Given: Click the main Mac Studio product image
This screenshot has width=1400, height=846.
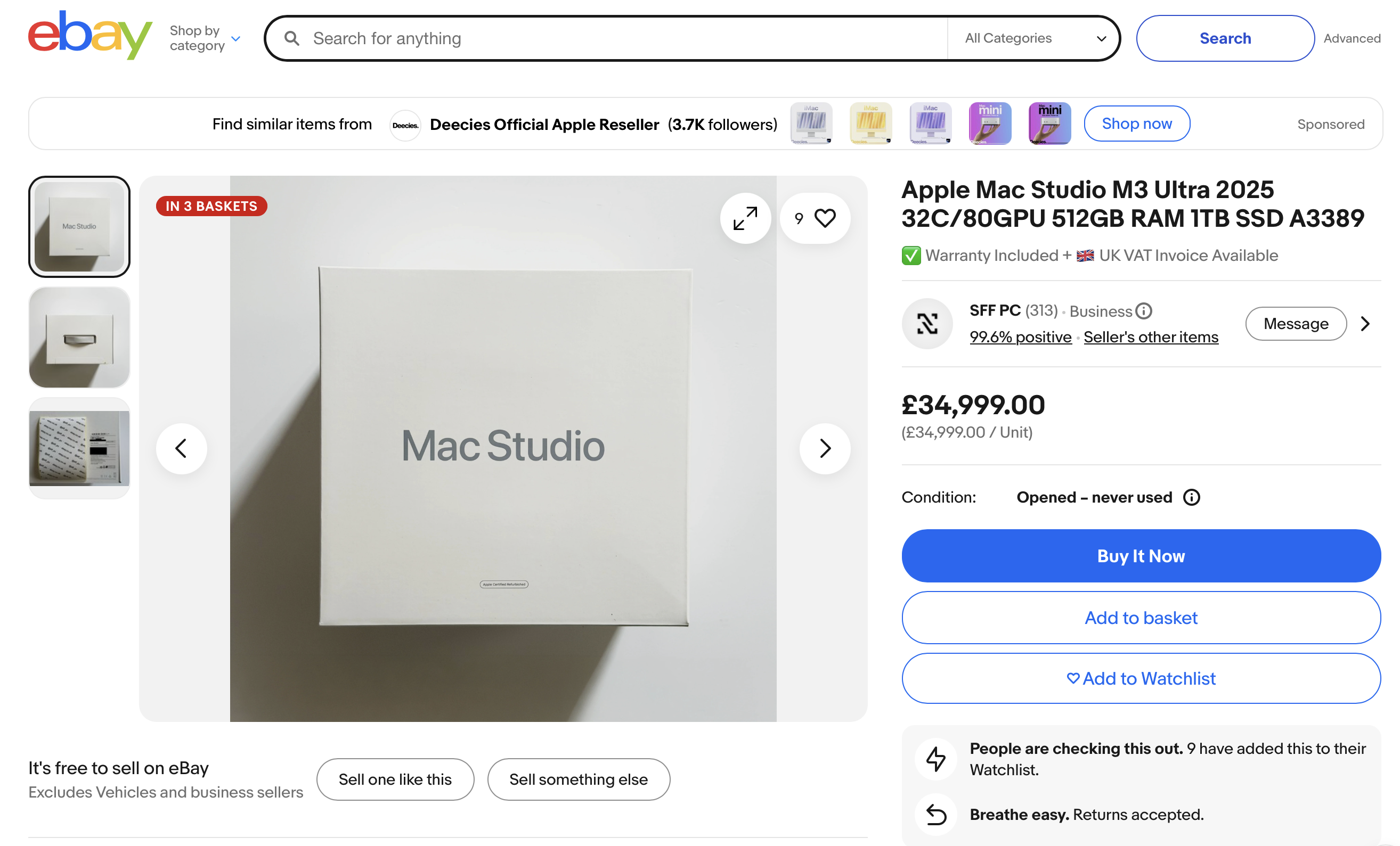Looking at the screenshot, I should click(503, 448).
